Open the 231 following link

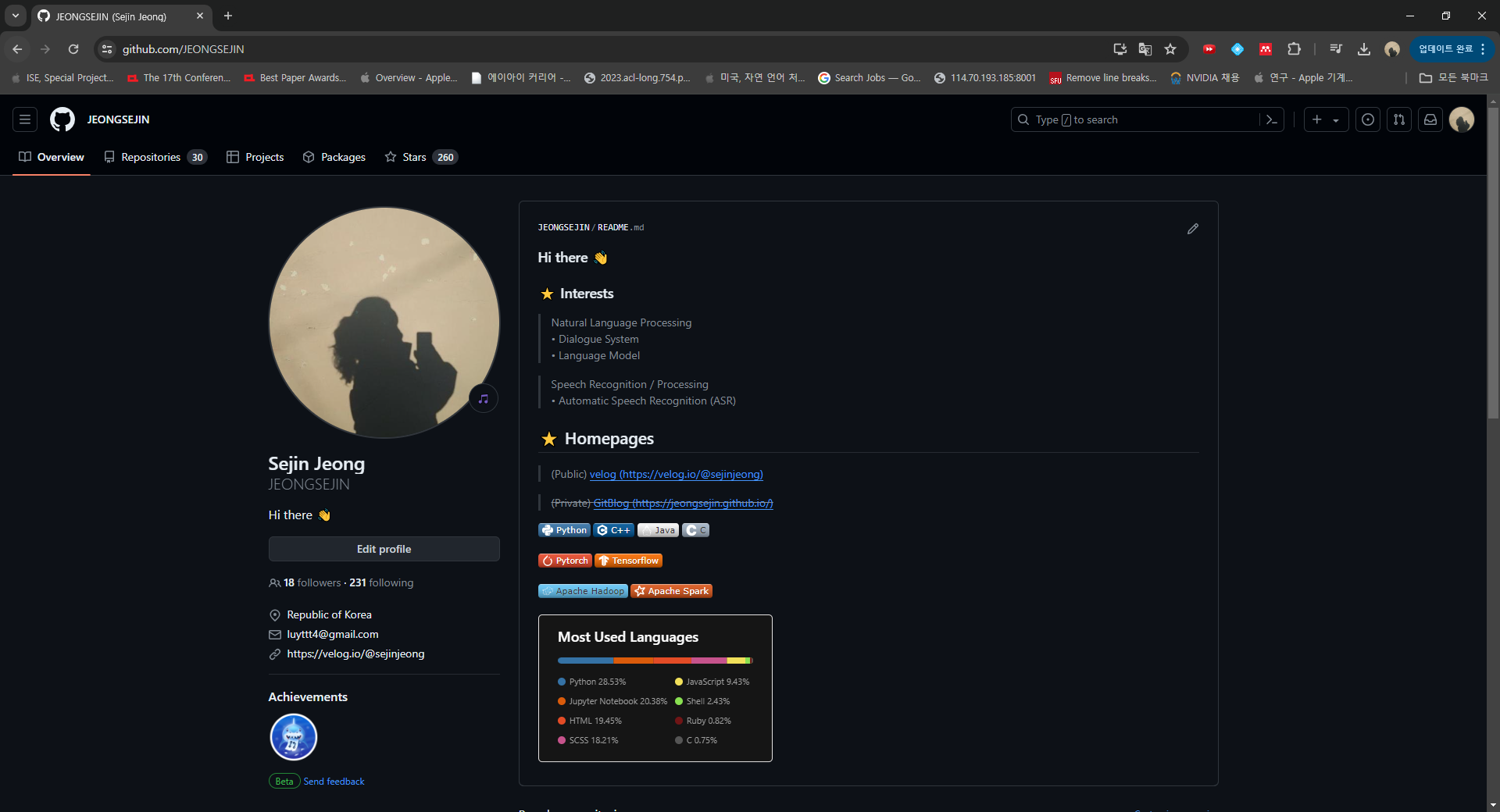(381, 582)
